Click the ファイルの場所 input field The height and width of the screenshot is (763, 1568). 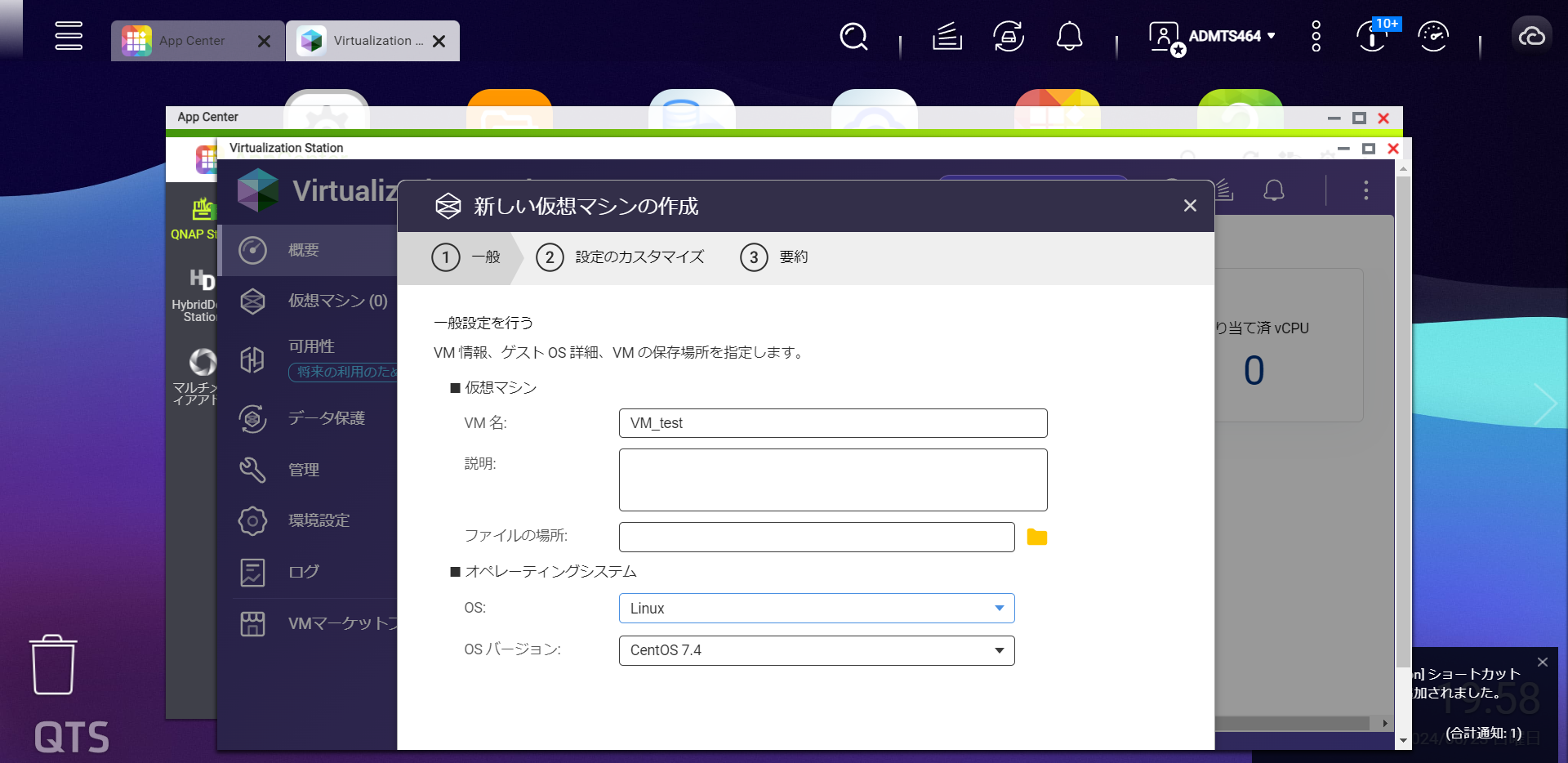(817, 537)
